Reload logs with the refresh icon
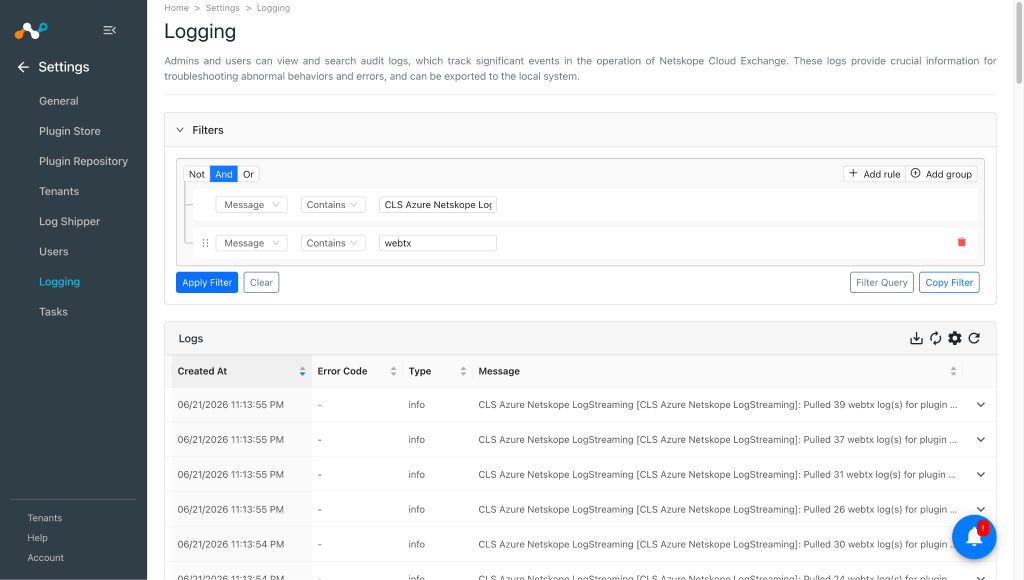This screenshot has width=1024, height=580. [974, 338]
